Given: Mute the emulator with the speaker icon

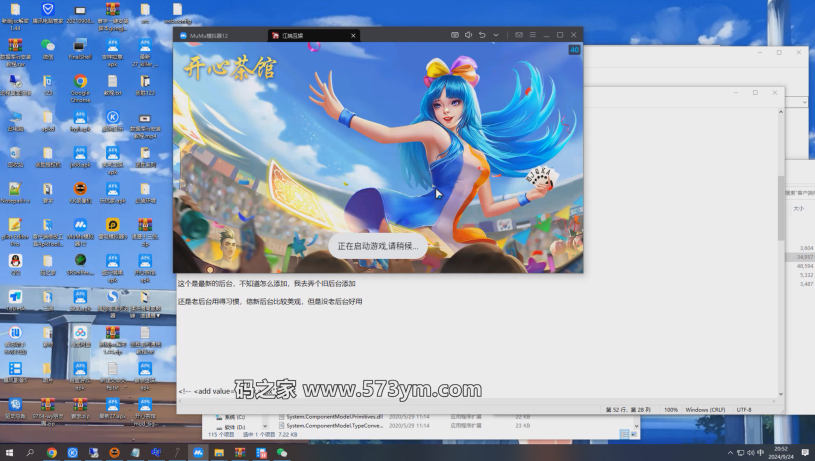Looking at the screenshot, I should [x=468, y=35].
